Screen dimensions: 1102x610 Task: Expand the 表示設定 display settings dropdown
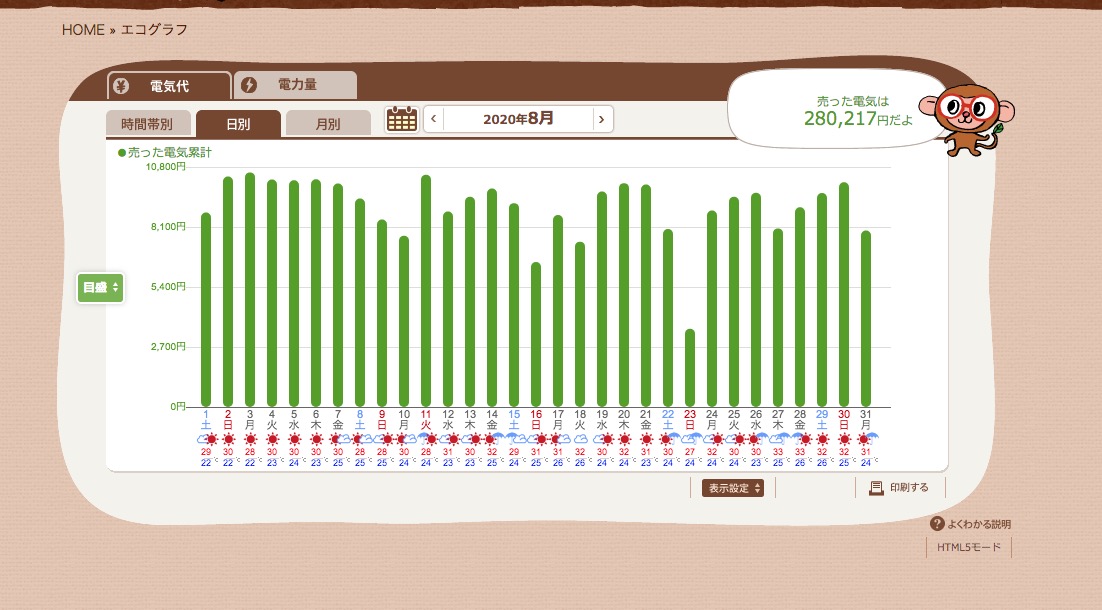pyautogui.click(x=736, y=488)
